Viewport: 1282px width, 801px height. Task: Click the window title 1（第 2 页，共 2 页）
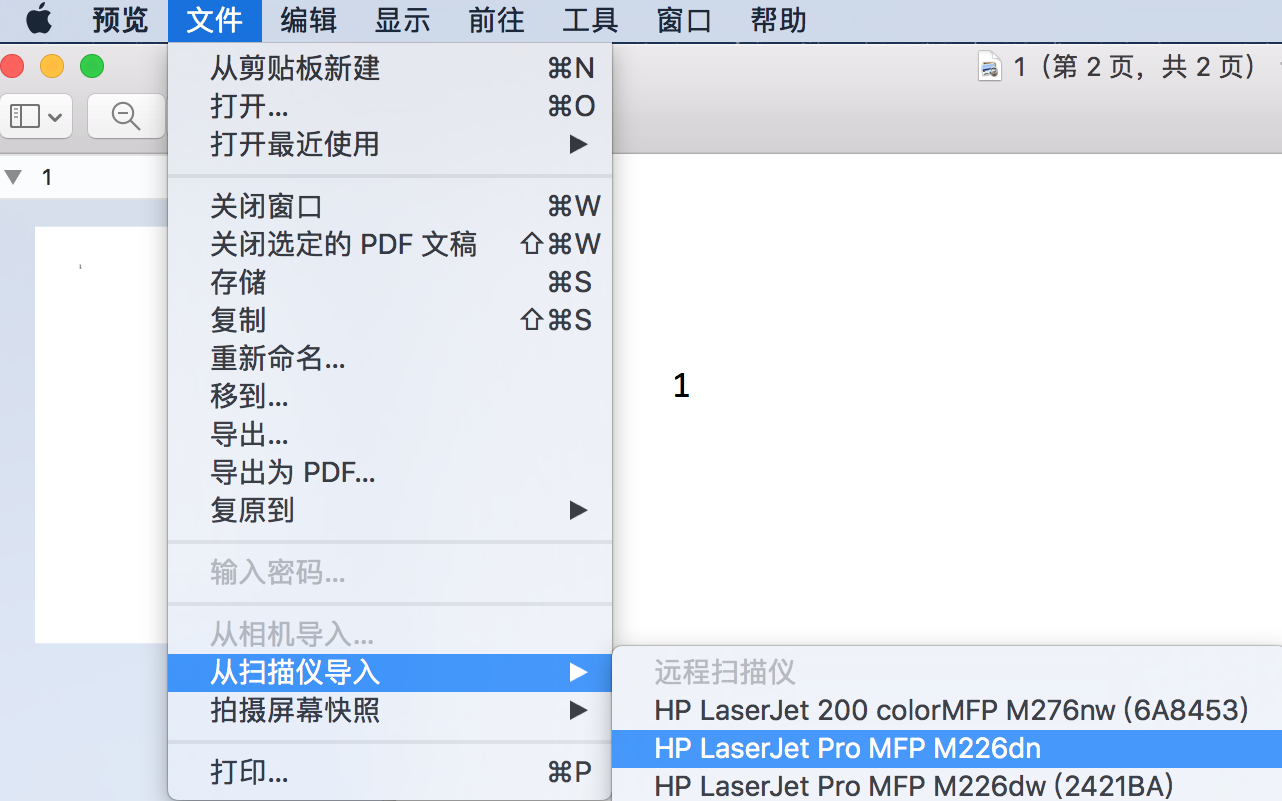pyautogui.click(x=1135, y=67)
